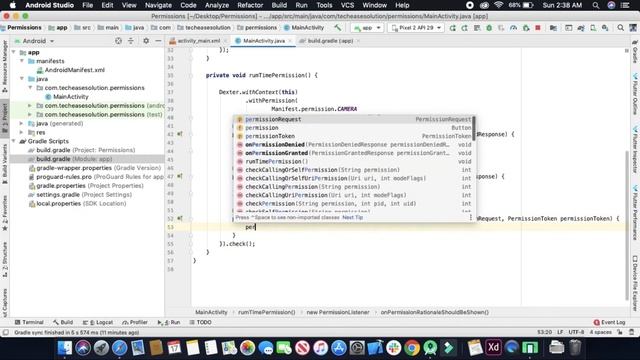Screen dimensions: 640x360
Task: Toggle the Flutter Outline tool window
Action: click(635, 94)
